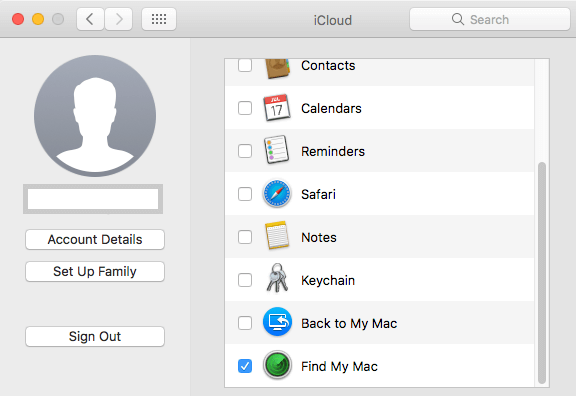Go forward using the right chevron

tap(118, 19)
